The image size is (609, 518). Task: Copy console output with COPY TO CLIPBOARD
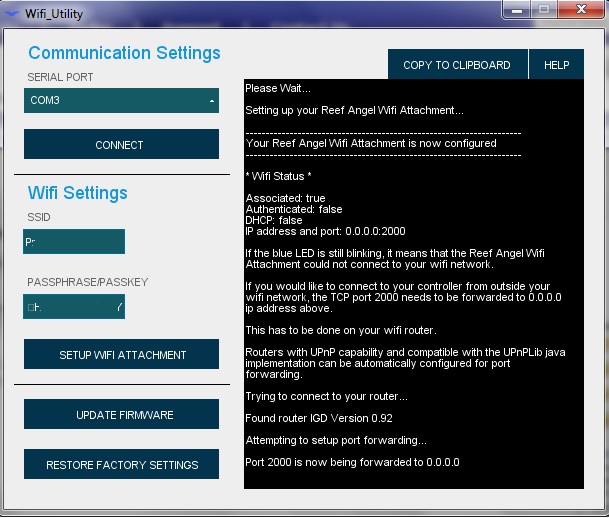point(456,65)
